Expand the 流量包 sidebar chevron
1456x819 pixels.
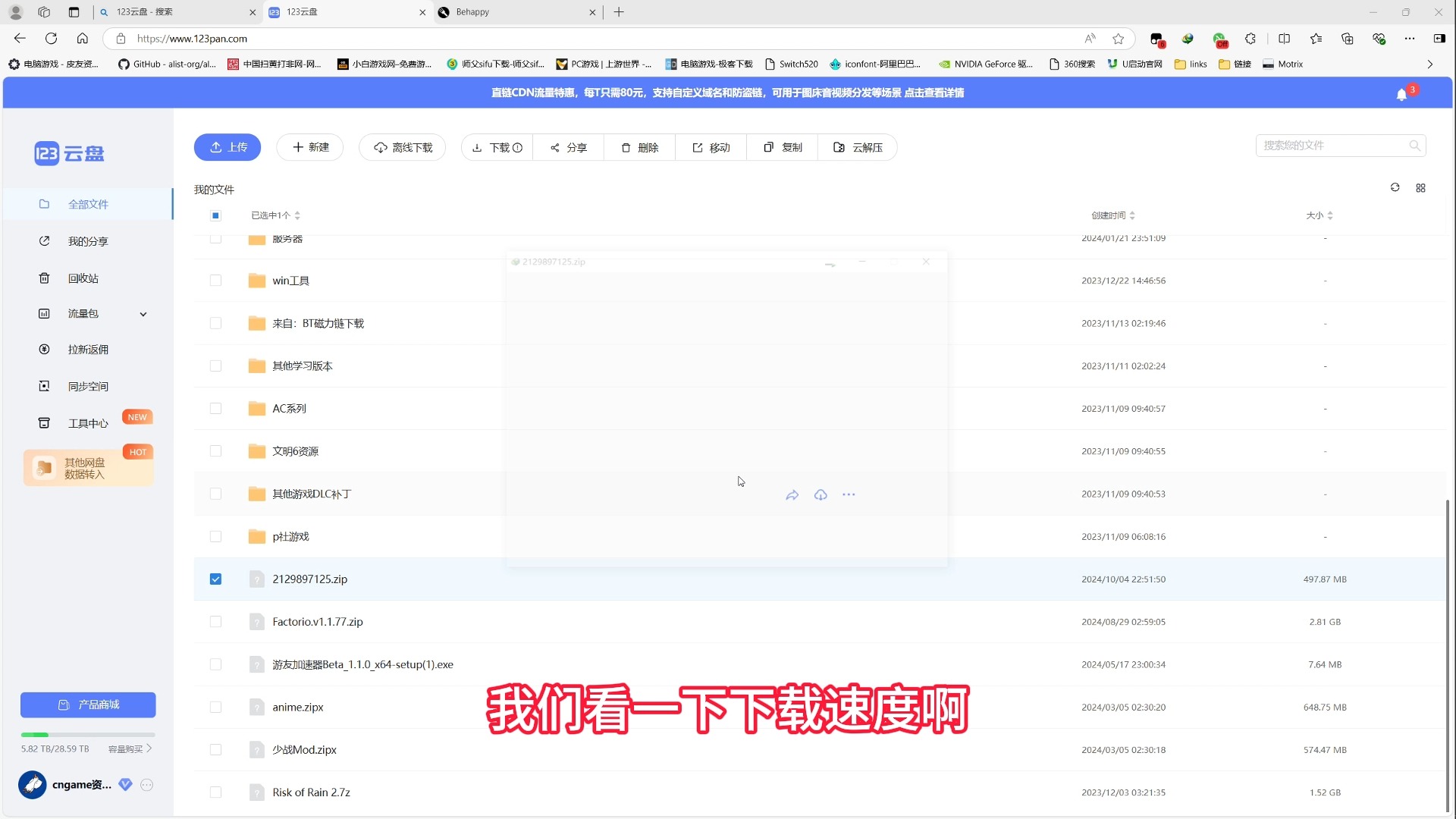point(143,314)
